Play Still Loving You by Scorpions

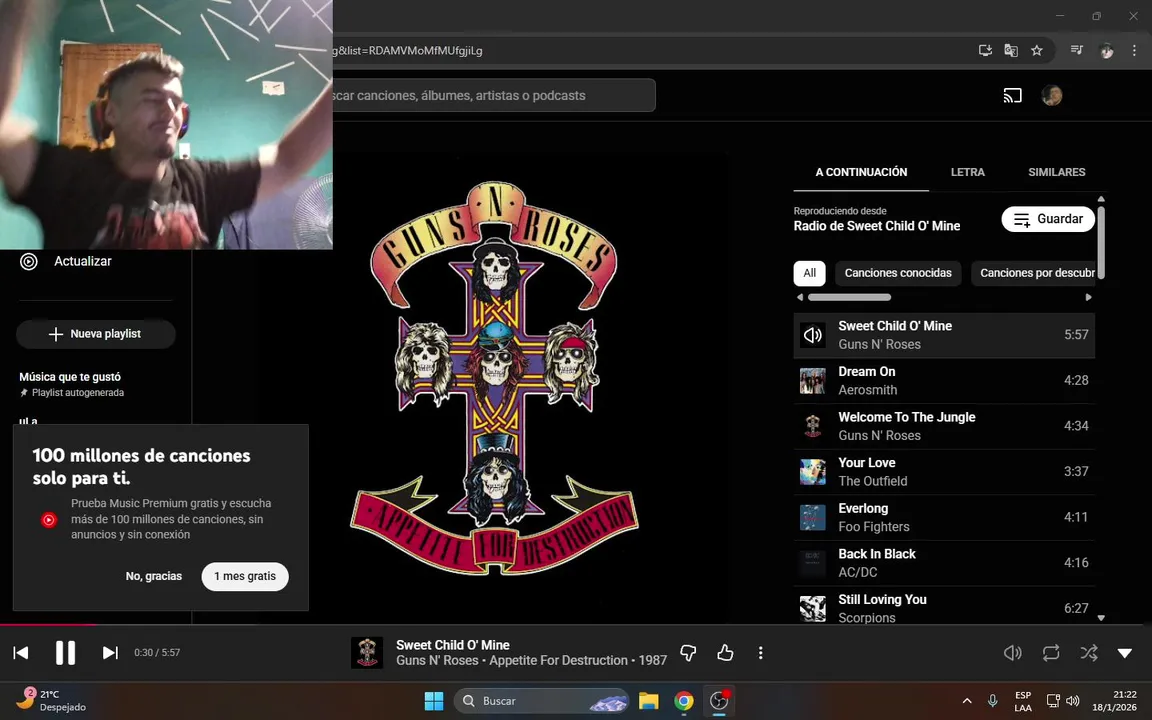coord(944,607)
